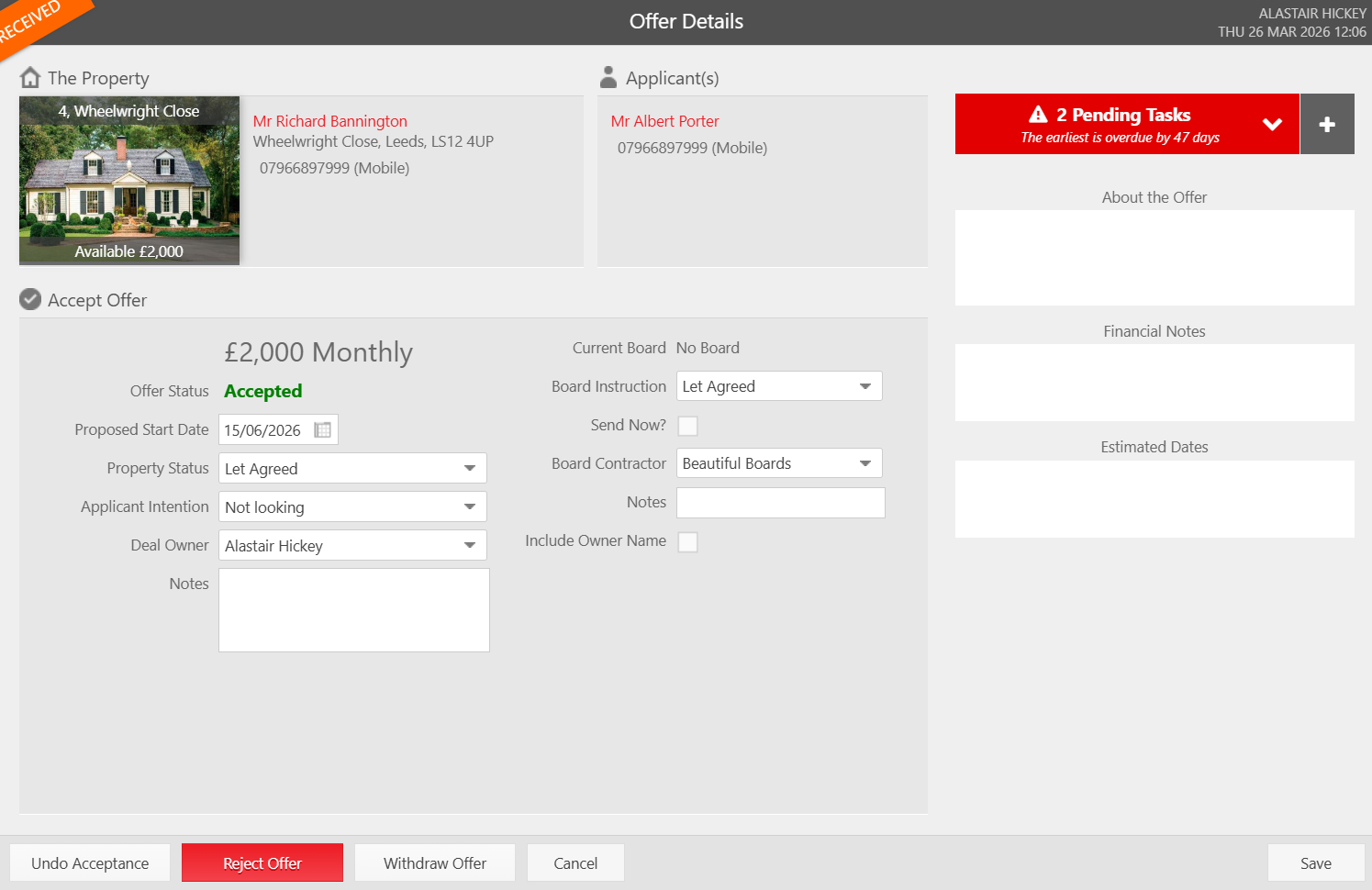Open the Board Contractor dropdown
The width and height of the screenshot is (1372, 890).
(x=779, y=463)
